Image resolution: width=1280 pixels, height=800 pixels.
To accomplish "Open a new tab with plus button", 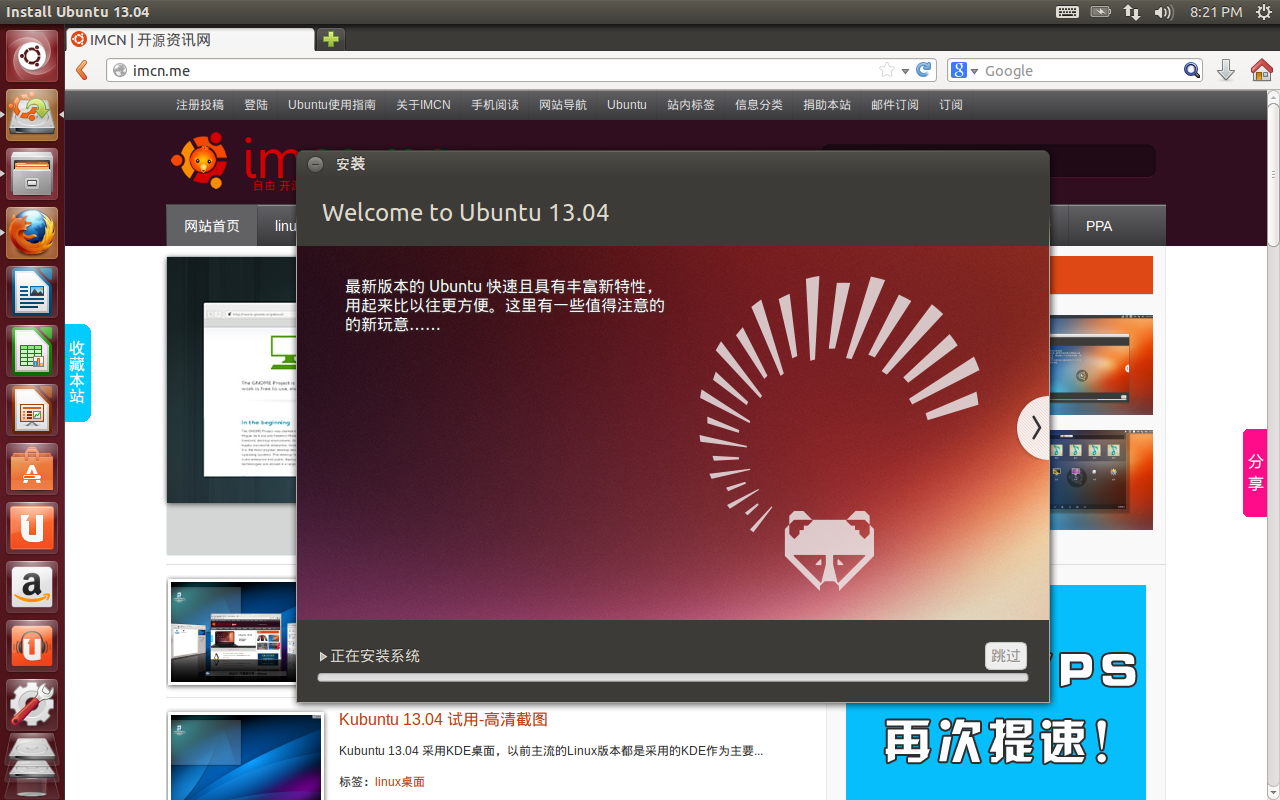I will click(x=331, y=39).
